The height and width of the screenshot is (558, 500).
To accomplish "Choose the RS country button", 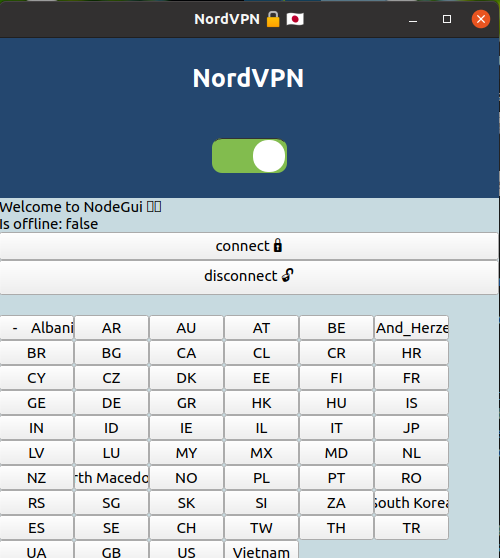I will (37, 503).
